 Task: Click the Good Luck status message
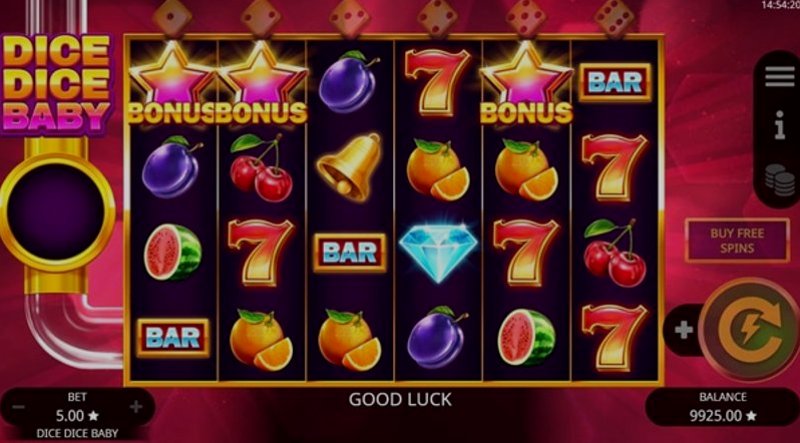pyautogui.click(x=400, y=399)
